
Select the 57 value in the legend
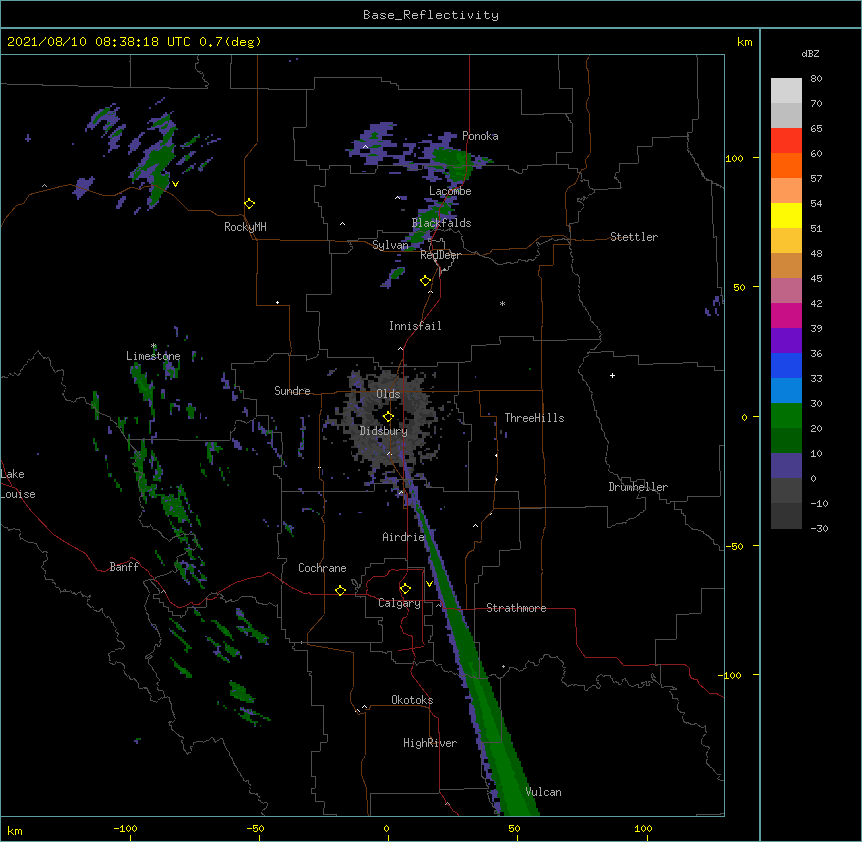816,179
